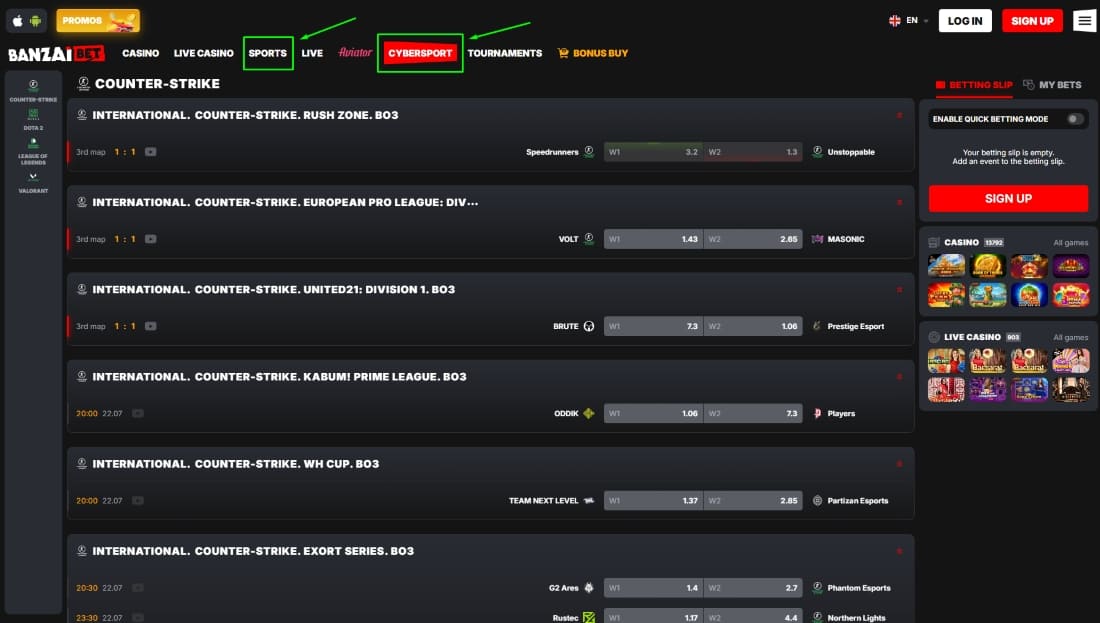Click red marker on WH Cup league
This screenshot has height=623, width=1100.
pos(899,464)
